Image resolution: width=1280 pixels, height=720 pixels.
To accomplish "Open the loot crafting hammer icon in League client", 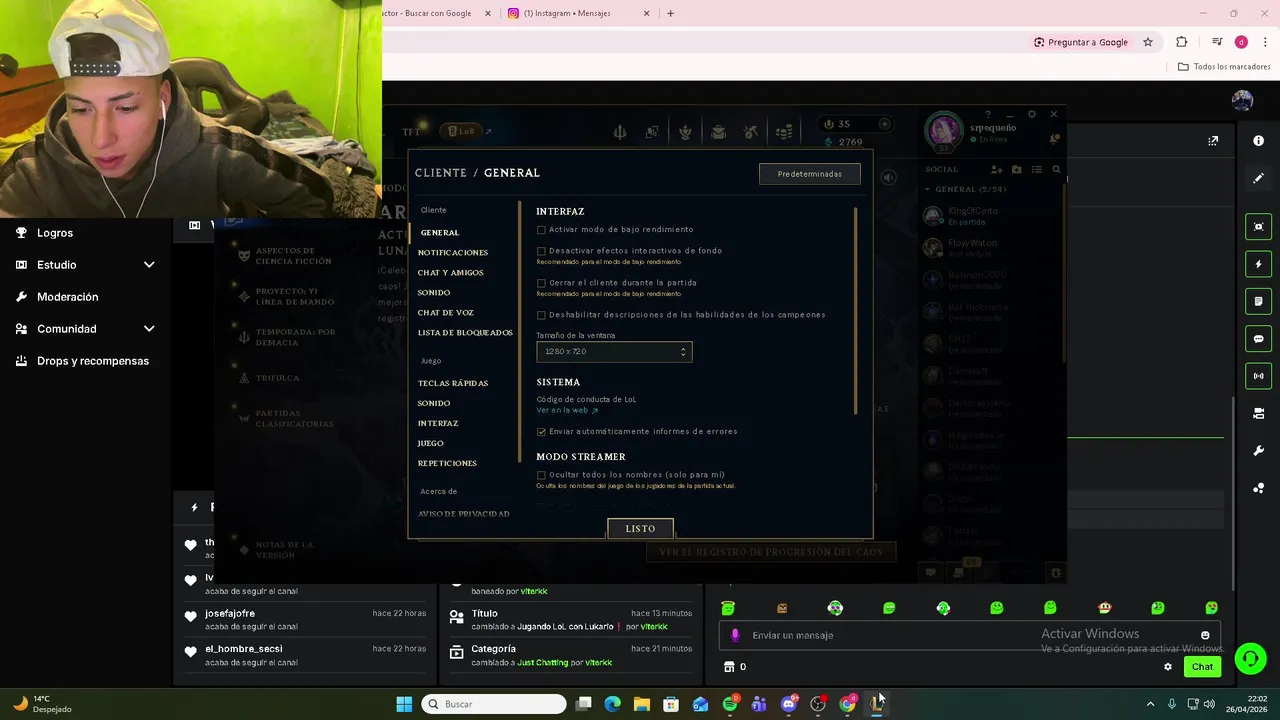I will tap(751, 132).
